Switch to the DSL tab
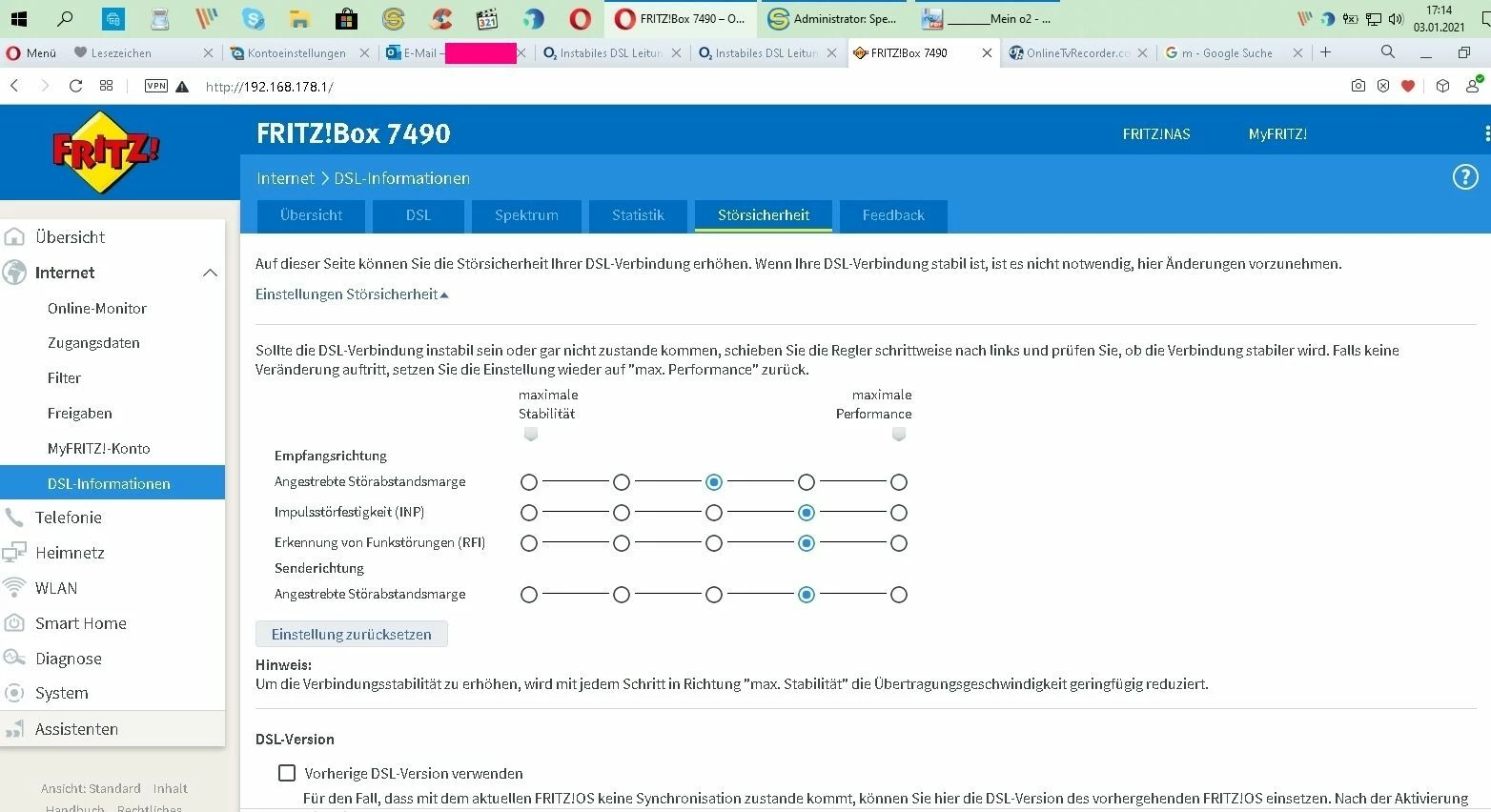Screen dimensions: 1491x812 (419, 215)
